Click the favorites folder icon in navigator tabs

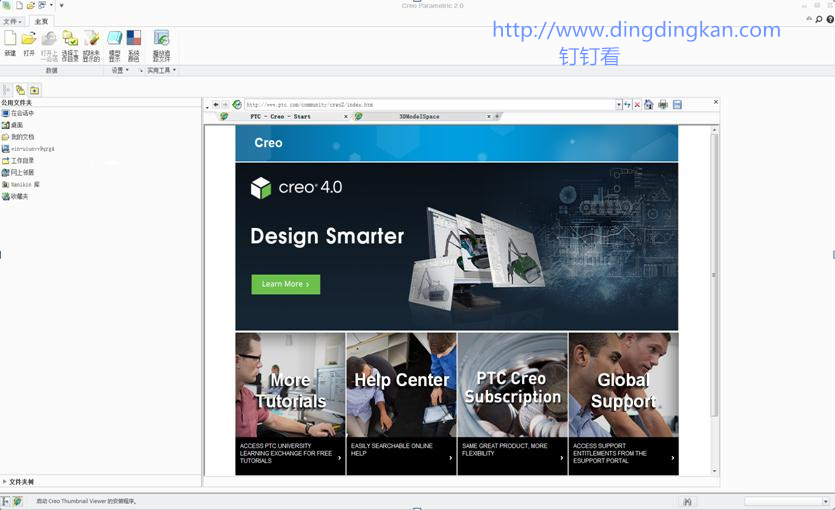coord(35,90)
